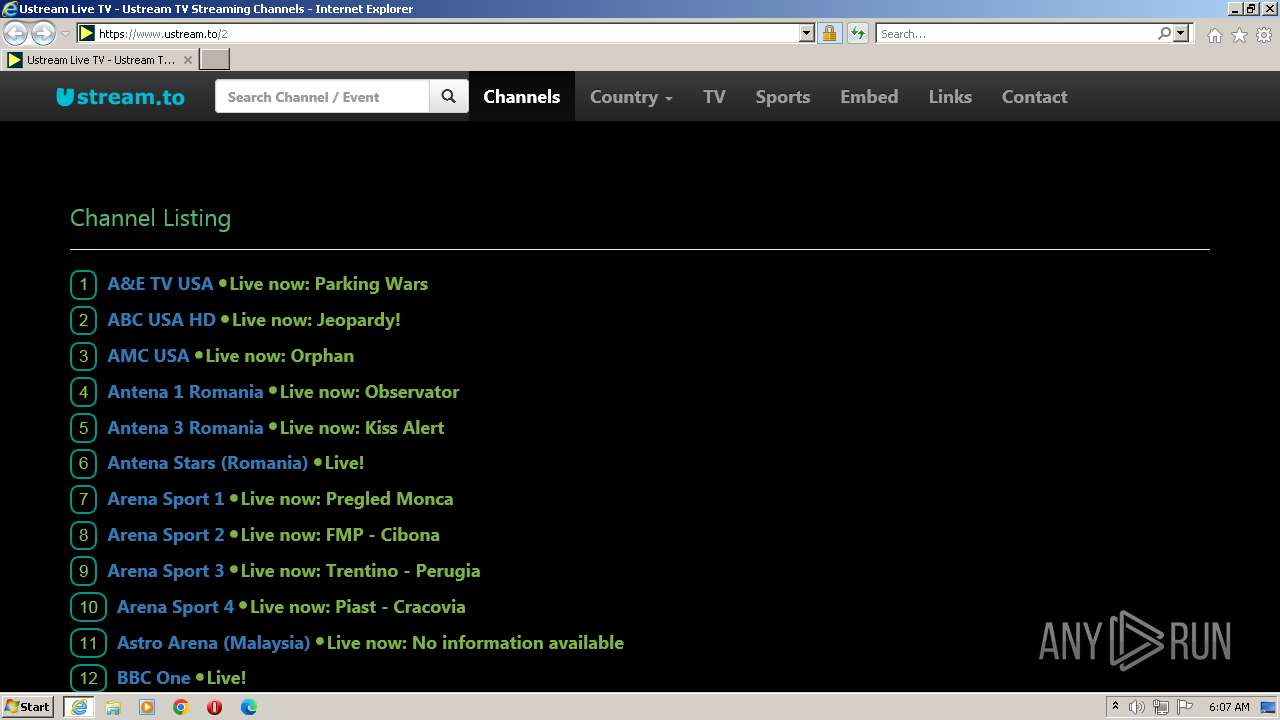
Task: Open the Channels menu item
Action: click(521, 96)
